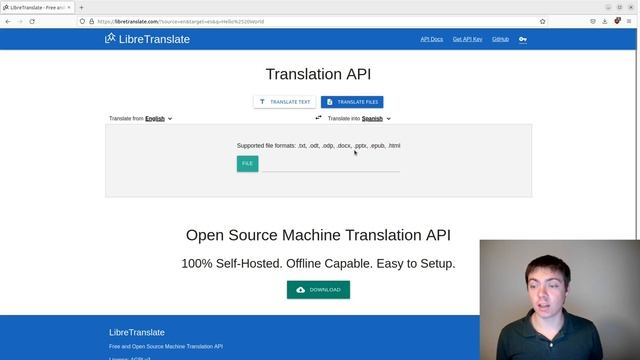
Task: Open the source language English dropdown
Action: pos(158,119)
